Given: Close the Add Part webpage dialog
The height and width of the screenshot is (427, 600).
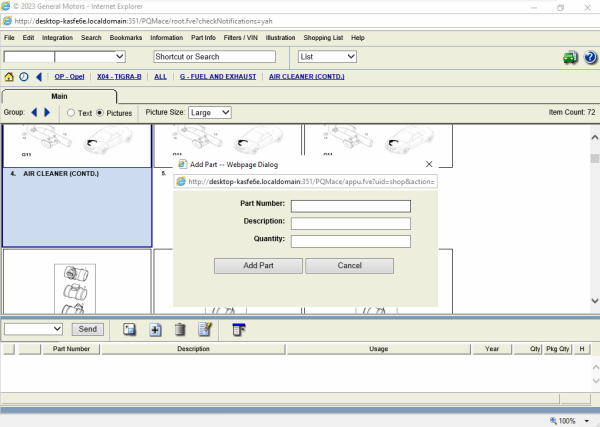Looking at the screenshot, I should [x=429, y=164].
